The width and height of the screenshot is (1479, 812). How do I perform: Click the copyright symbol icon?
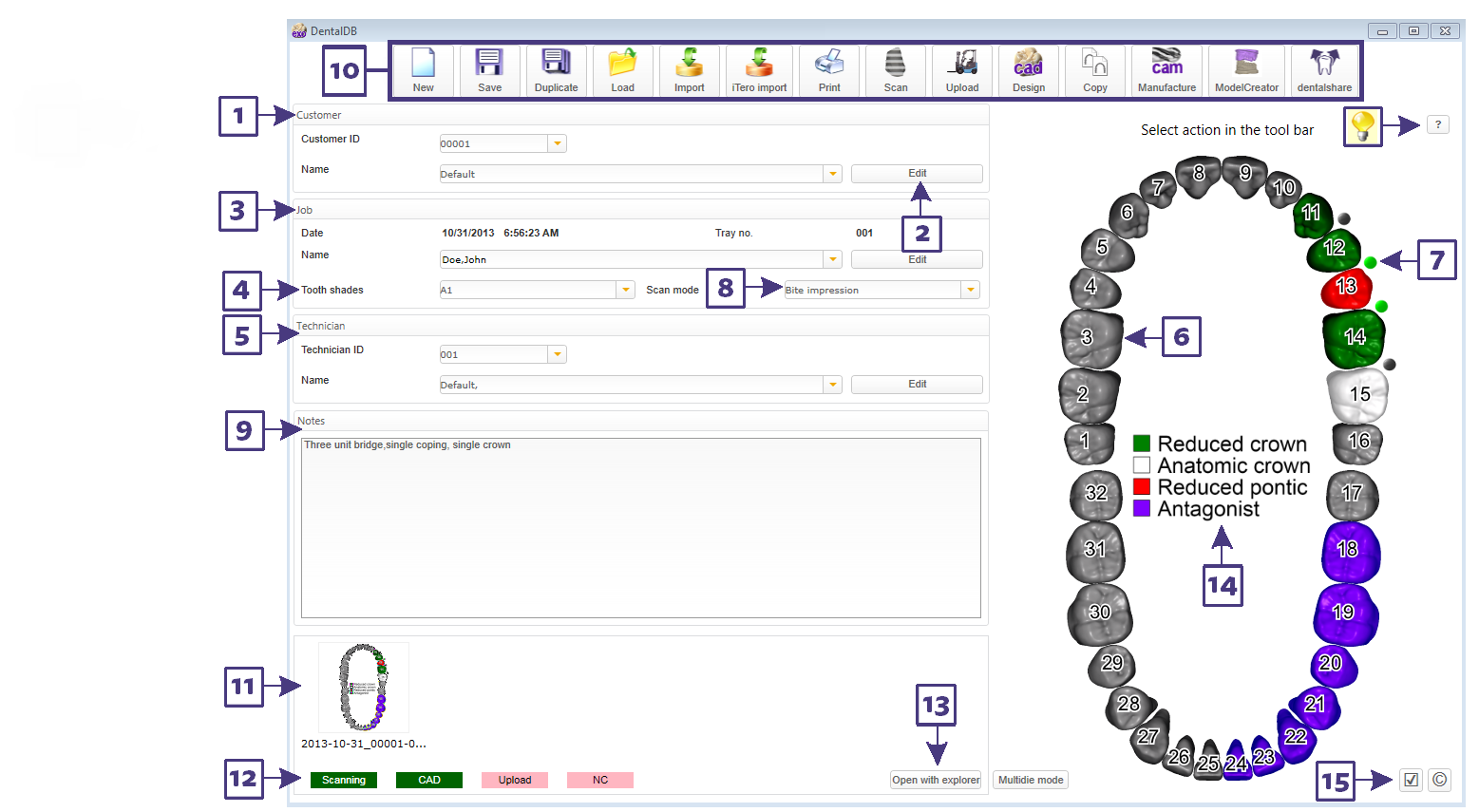[1440, 780]
